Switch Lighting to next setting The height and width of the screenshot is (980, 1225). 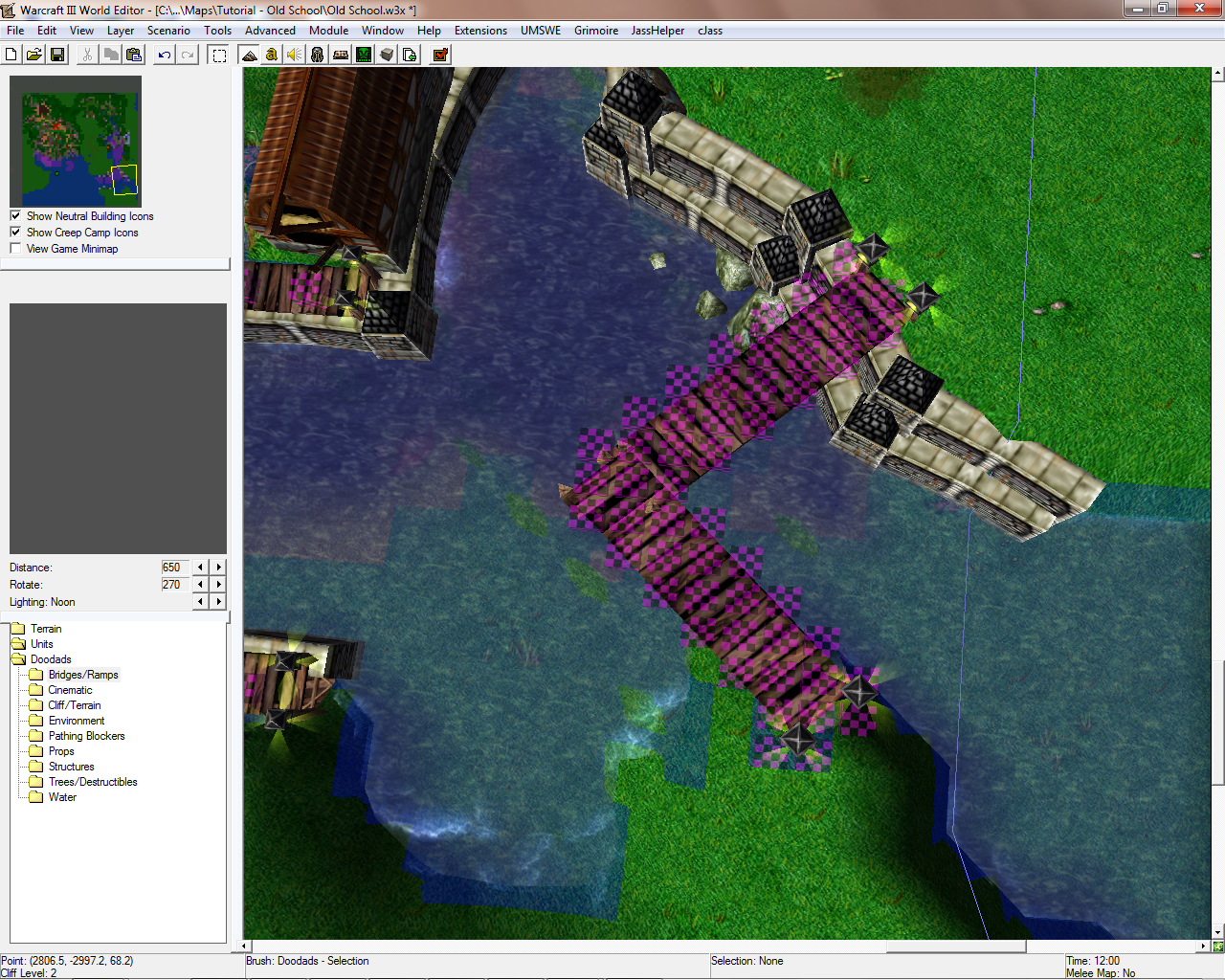tap(219, 602)
